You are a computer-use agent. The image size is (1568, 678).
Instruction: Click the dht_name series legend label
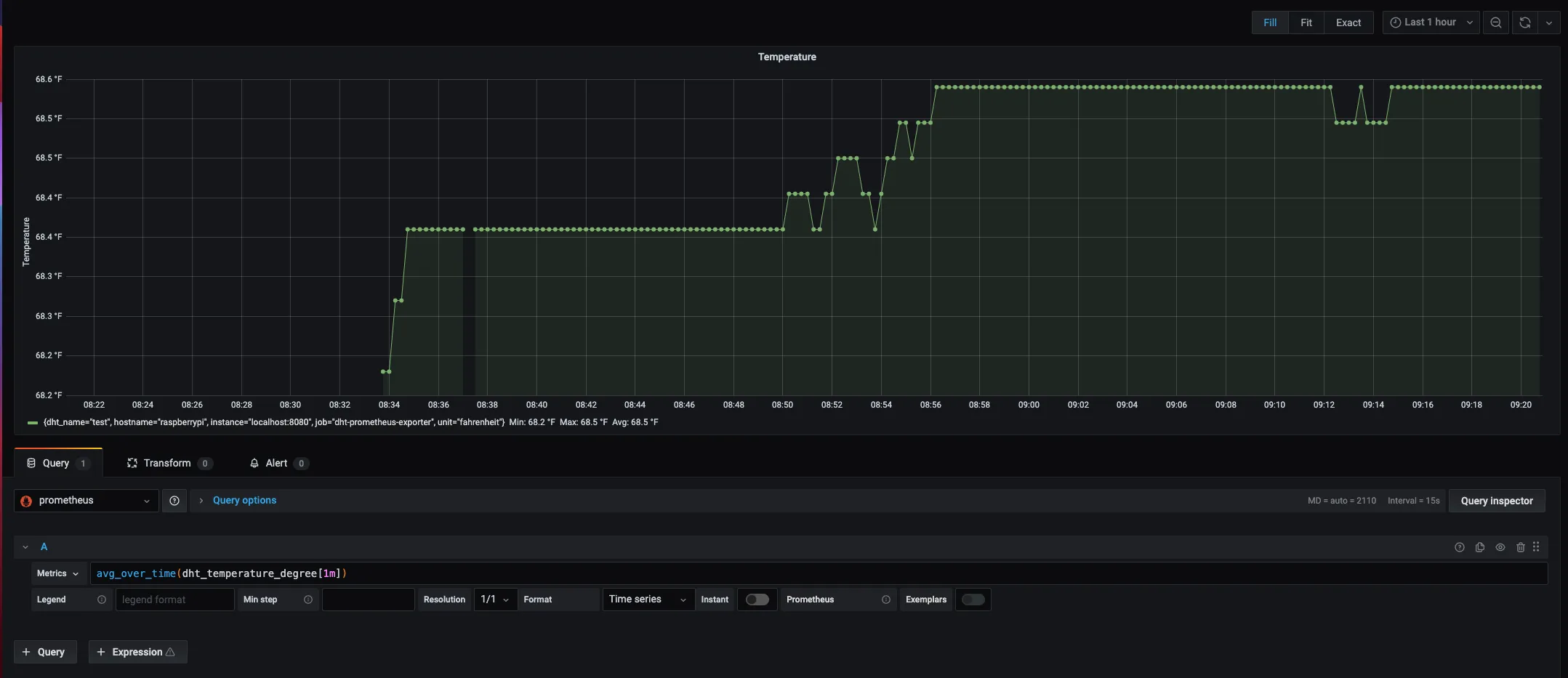coord(274,422)
